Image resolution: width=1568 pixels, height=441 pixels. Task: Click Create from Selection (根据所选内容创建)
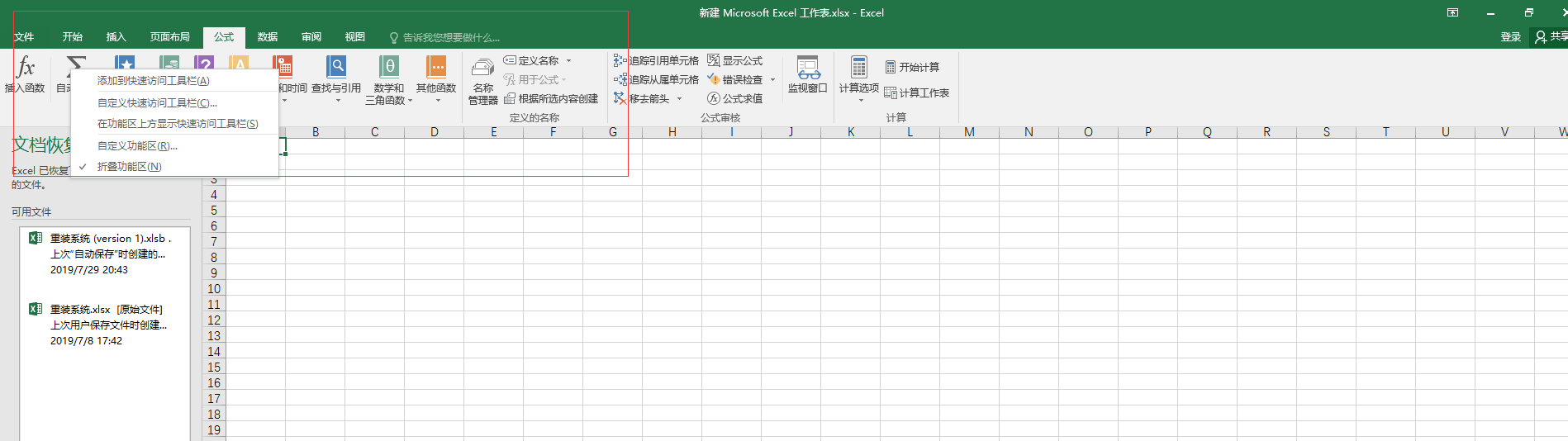(x=551, y=98)
